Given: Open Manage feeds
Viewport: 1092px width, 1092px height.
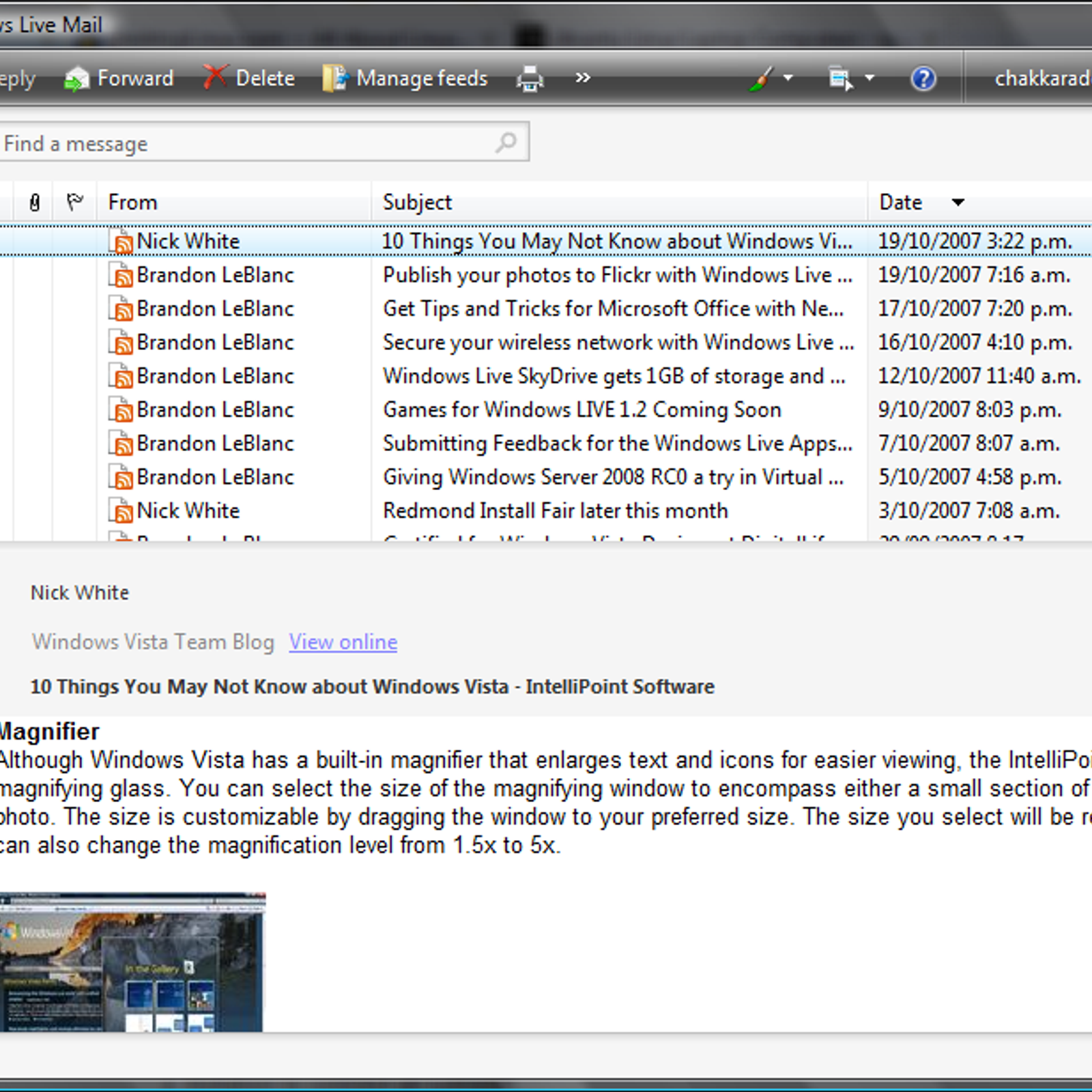Looking at the screenshot, I should [x=405, y=78].
